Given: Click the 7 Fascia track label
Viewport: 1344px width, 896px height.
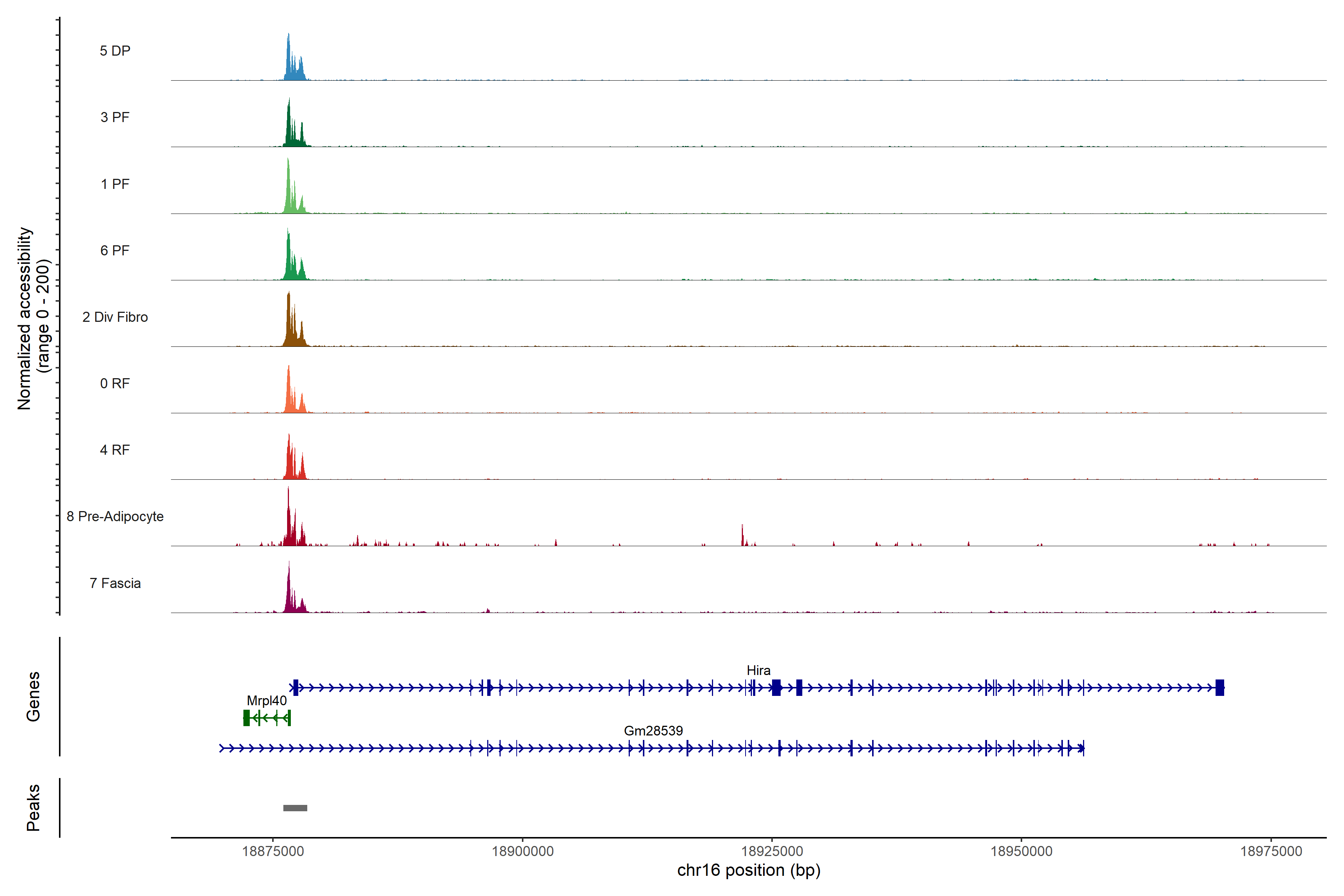Looking at the screenshot, I should (x=115, y=583).
